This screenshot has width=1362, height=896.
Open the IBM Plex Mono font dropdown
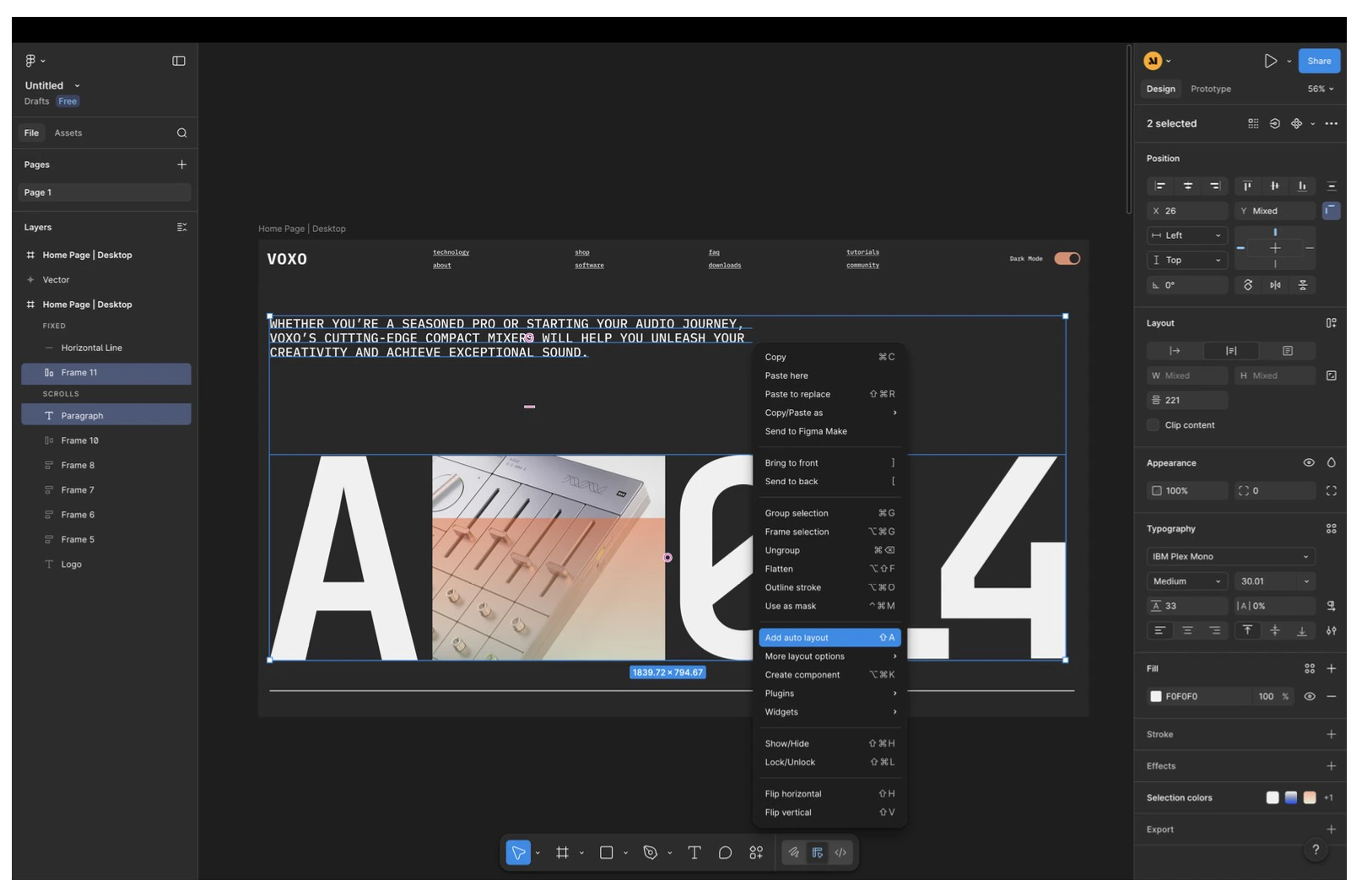click(x=1230, y=557)
